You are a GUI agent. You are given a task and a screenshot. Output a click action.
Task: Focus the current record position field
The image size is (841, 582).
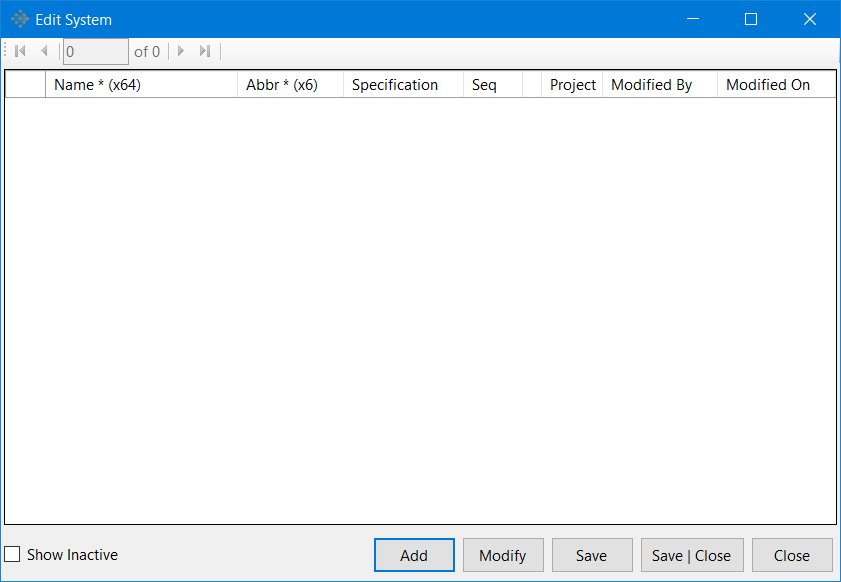pyautogui.click(x=95, y=51)
